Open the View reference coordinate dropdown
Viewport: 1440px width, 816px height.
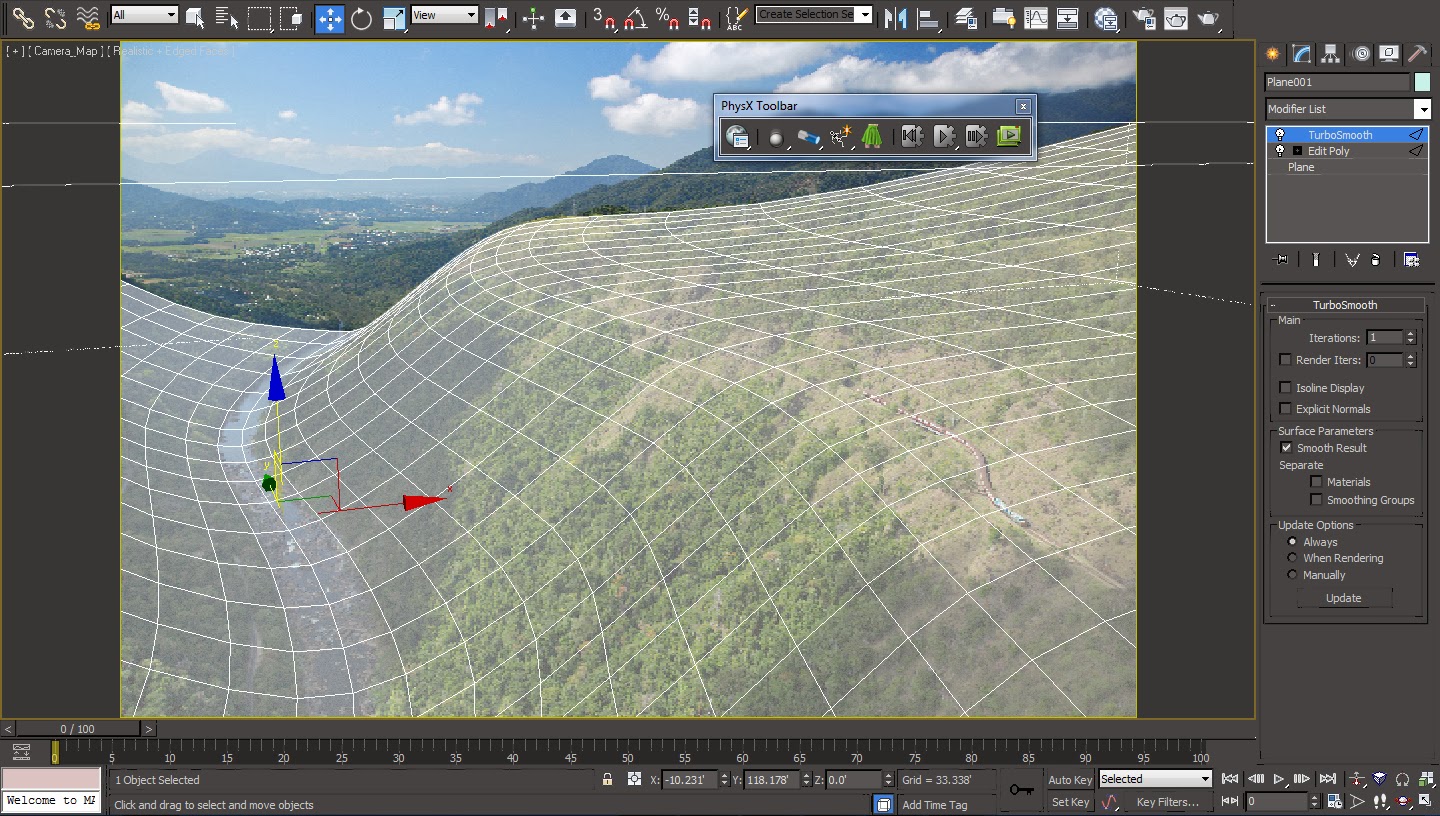[444, 15]
